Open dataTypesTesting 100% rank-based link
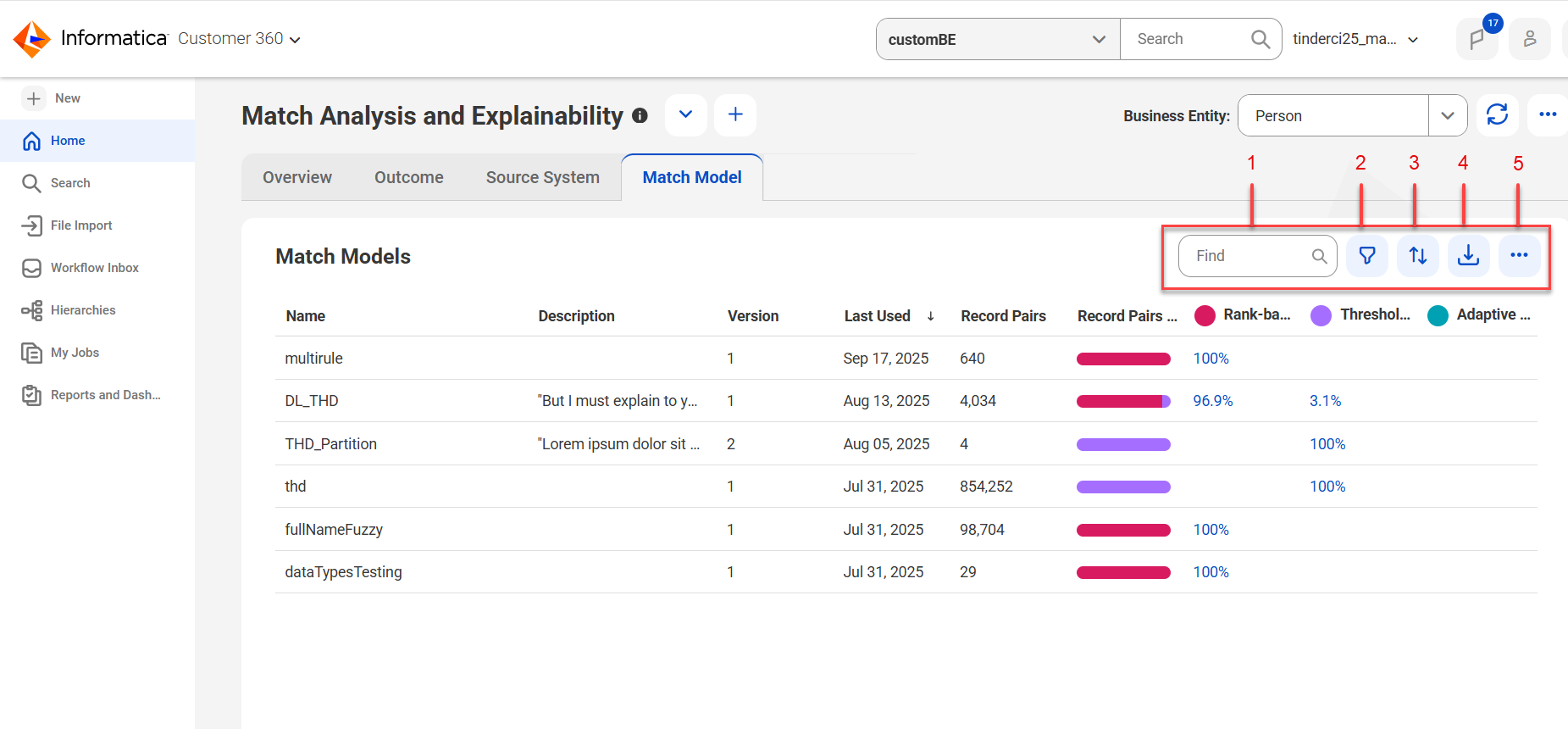Viewport: 1568px width, 729px height. (x=1211, y=572)
